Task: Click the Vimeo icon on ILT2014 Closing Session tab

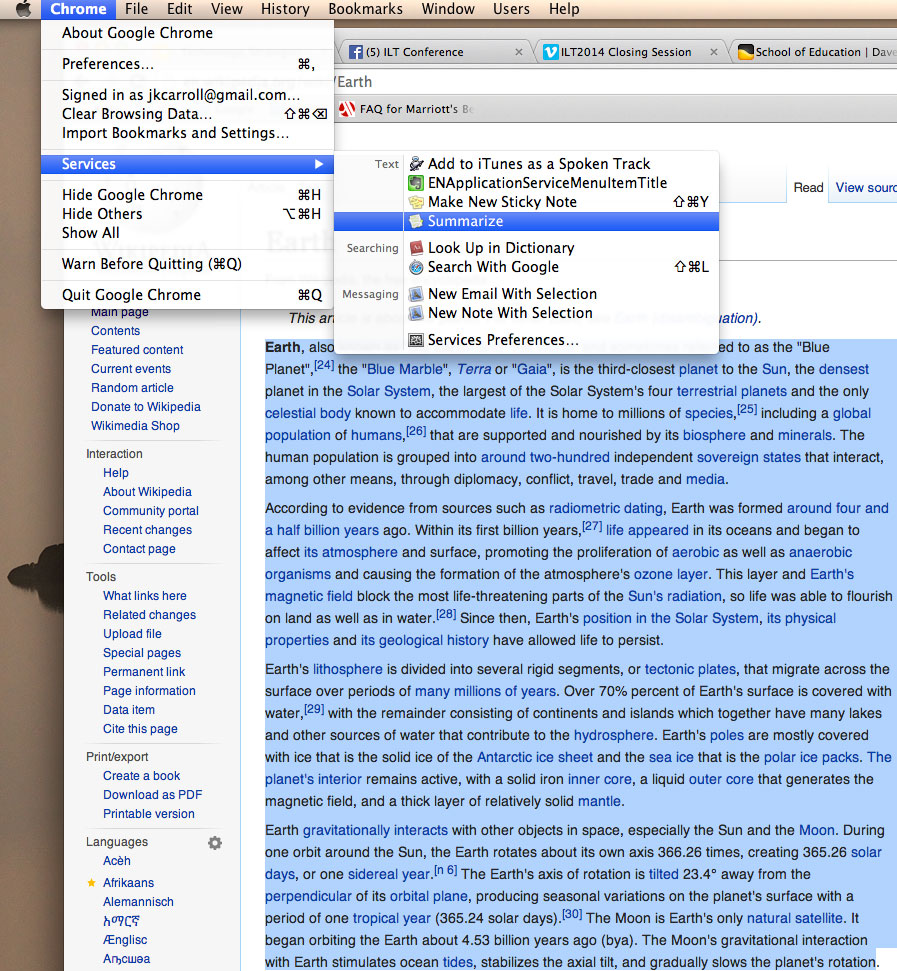Action: (550, 51)
